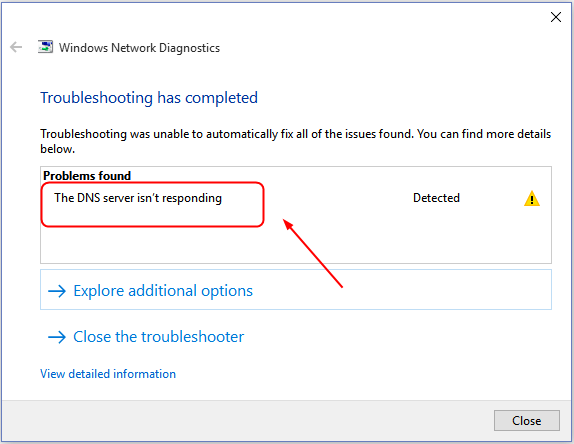This screenshot has height=444, width=574.
Task: Click the Windows Network Diagnostics app icon
Action: point(45,47)
